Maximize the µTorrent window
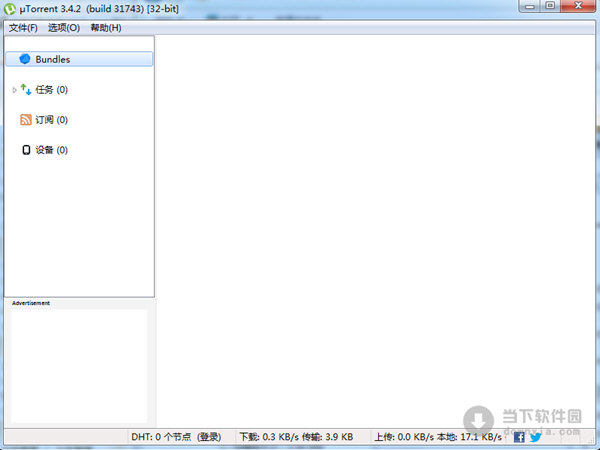Screen dimensions: 600x450 (x=550, y=6)
